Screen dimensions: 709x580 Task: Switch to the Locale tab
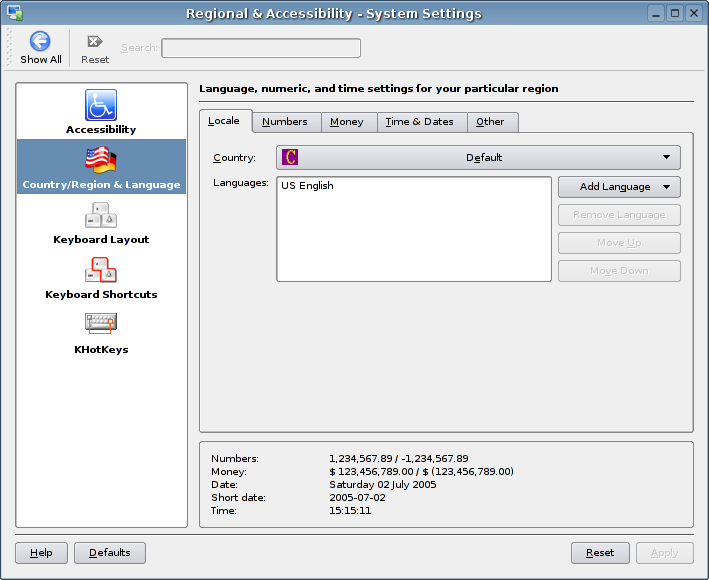point(224,121)
